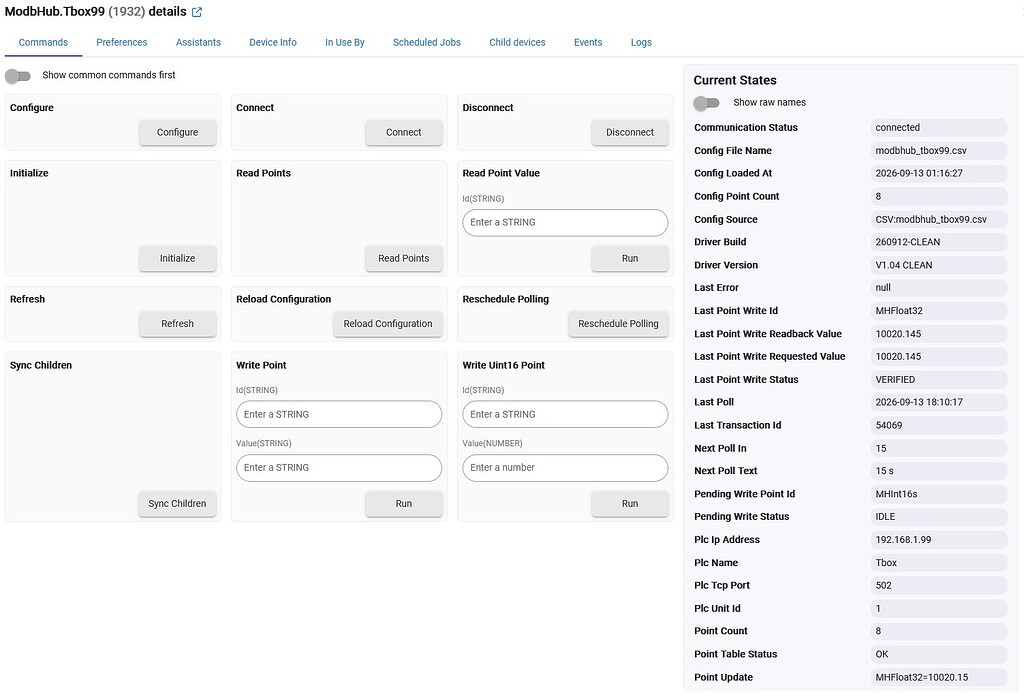Select Last Transaction Id value '54069'
The image size is (1024, 699).
pos(938,425)
